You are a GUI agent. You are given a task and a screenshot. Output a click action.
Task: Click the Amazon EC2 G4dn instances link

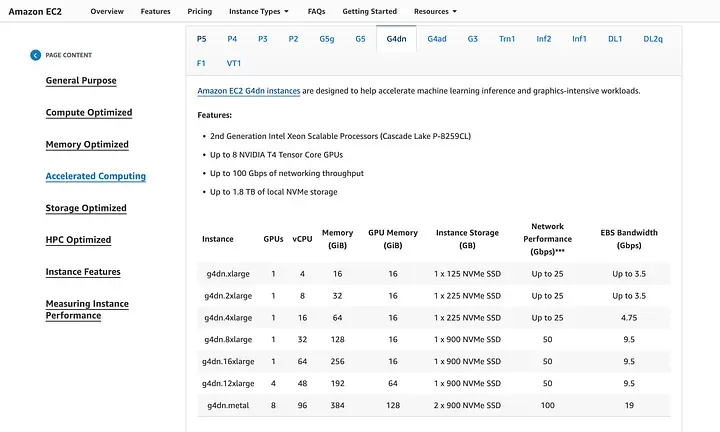(248, 91)
